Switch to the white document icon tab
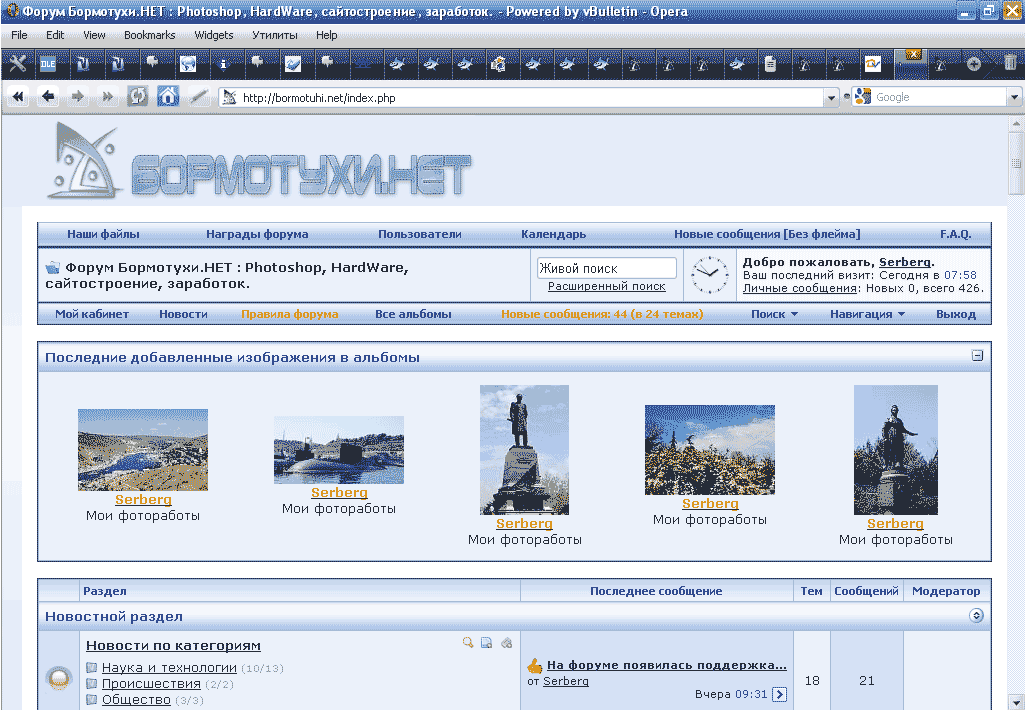 click(x=770, y=63)
